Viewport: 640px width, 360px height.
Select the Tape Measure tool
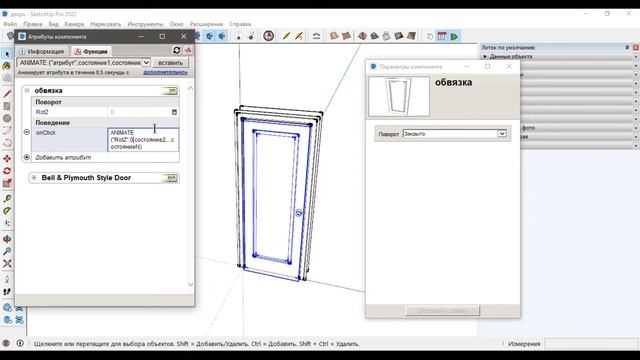coord(7,199)
